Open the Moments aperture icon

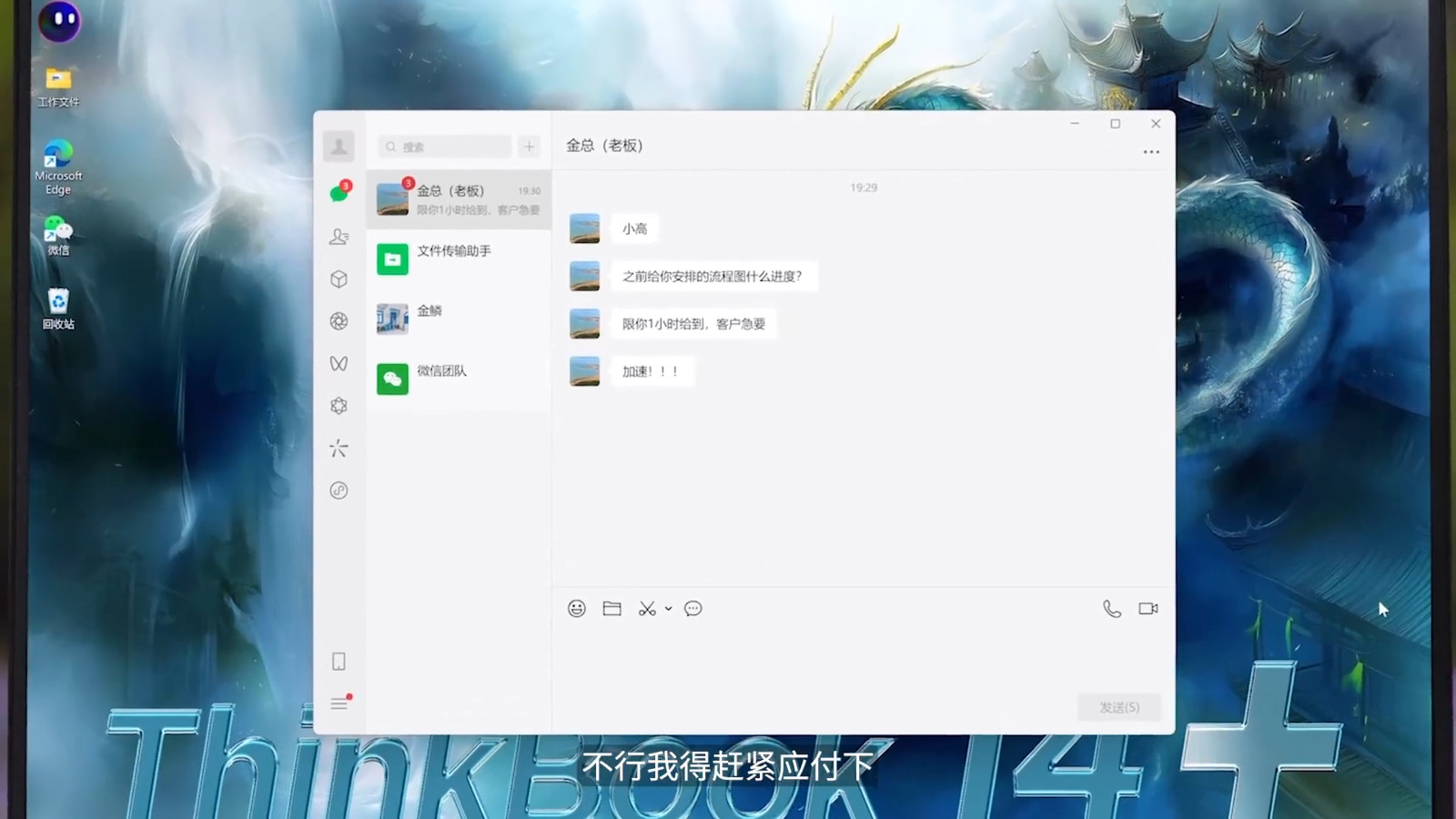(x=339, y=321)
